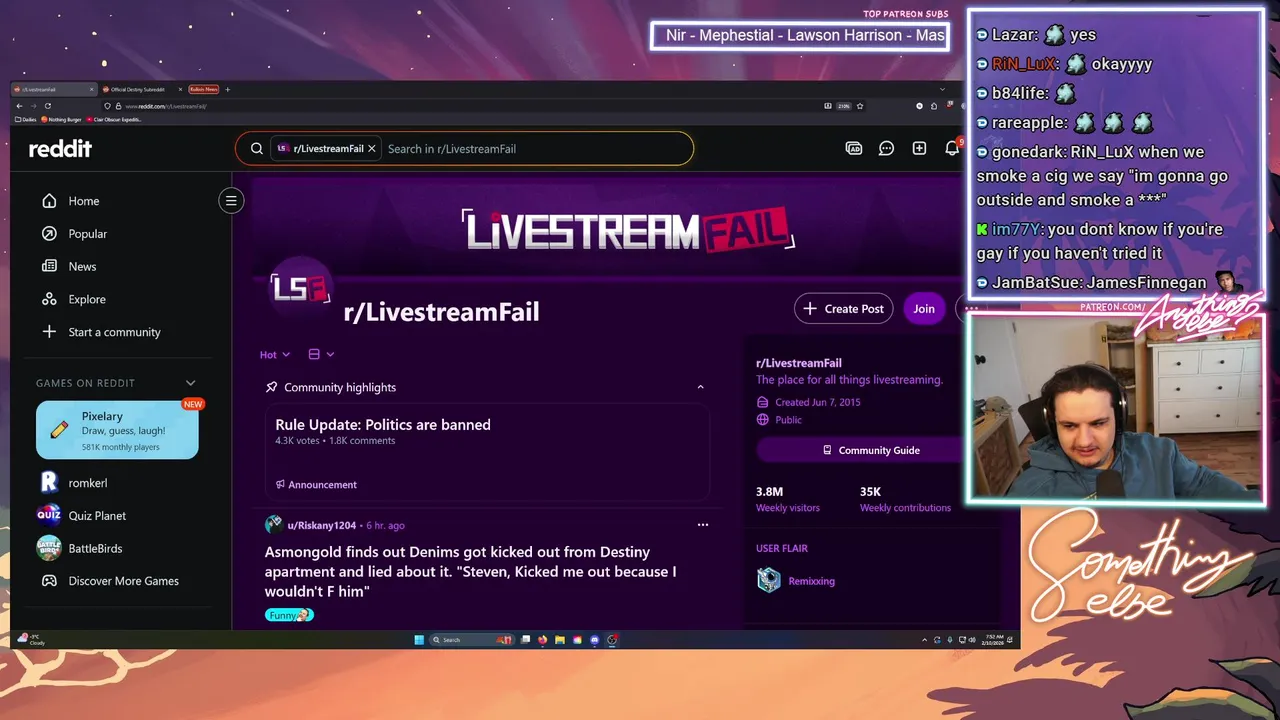Open Popular in sidebar
The height and width of the screenshot is (720, 1280).
(88, 234)
